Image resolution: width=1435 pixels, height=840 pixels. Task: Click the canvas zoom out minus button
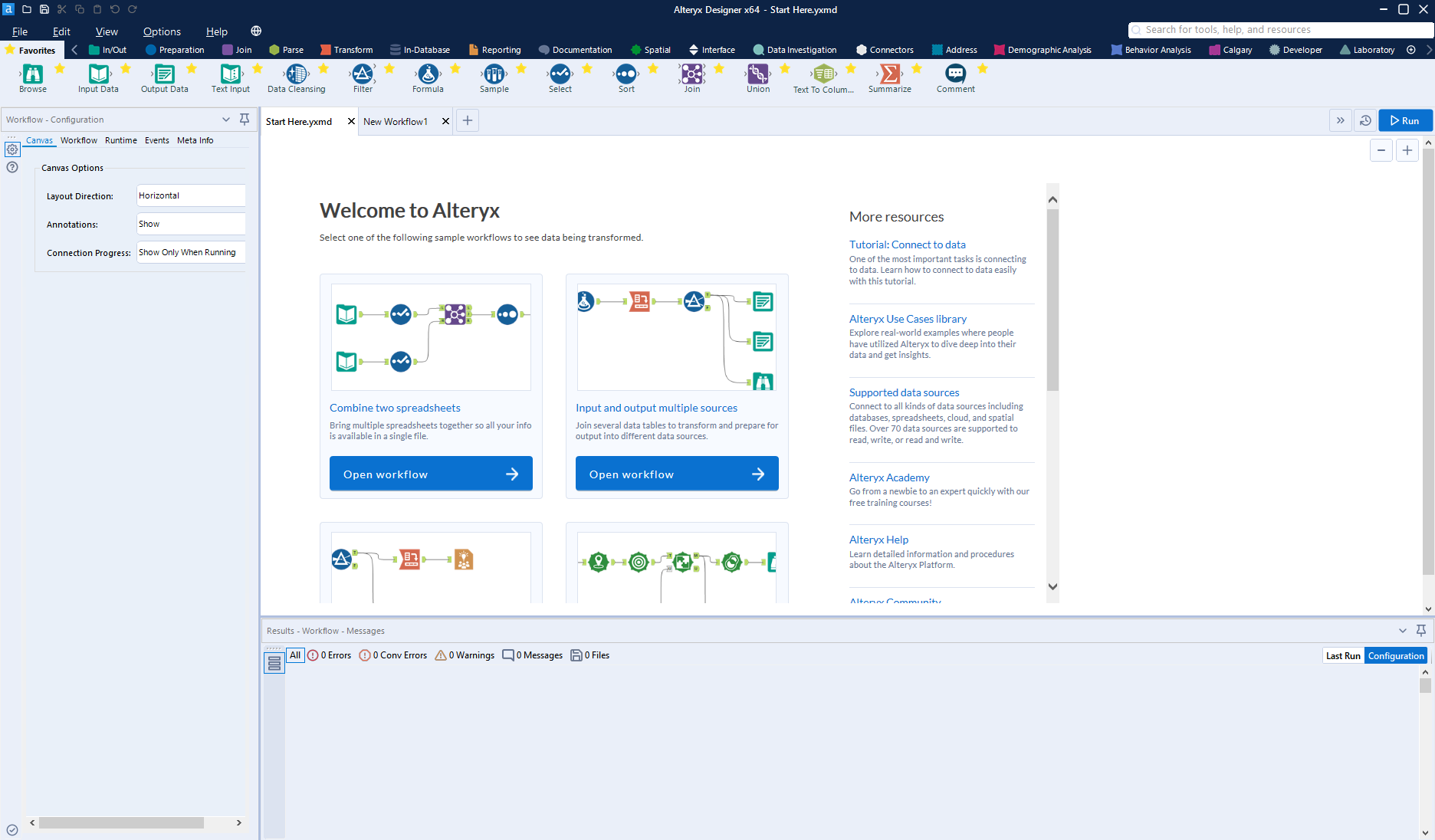point(1381,150)
